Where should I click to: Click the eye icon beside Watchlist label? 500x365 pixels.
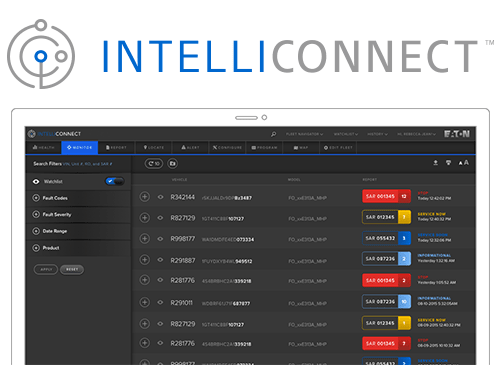pos(36,182)
